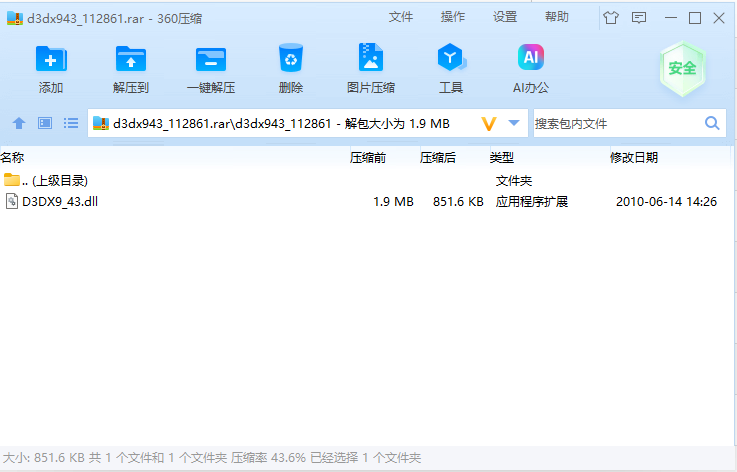Select the D3DX9_43.dll file

pyautogui.click(x=60, y=202)
